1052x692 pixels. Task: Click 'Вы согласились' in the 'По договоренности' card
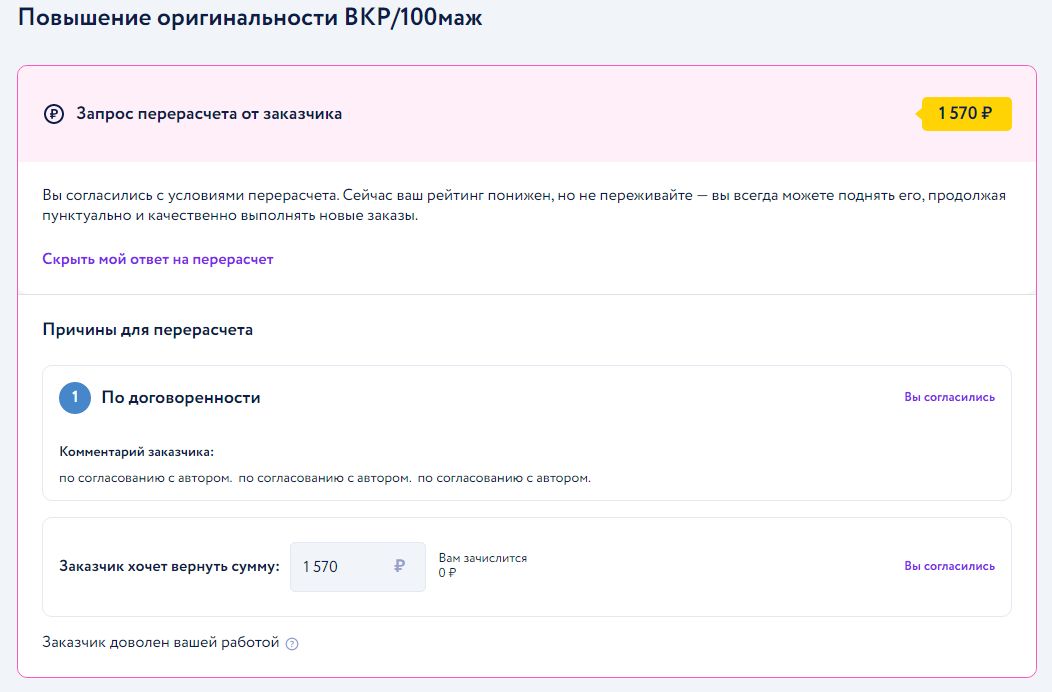pyautogui.click(x=949, y=397)
